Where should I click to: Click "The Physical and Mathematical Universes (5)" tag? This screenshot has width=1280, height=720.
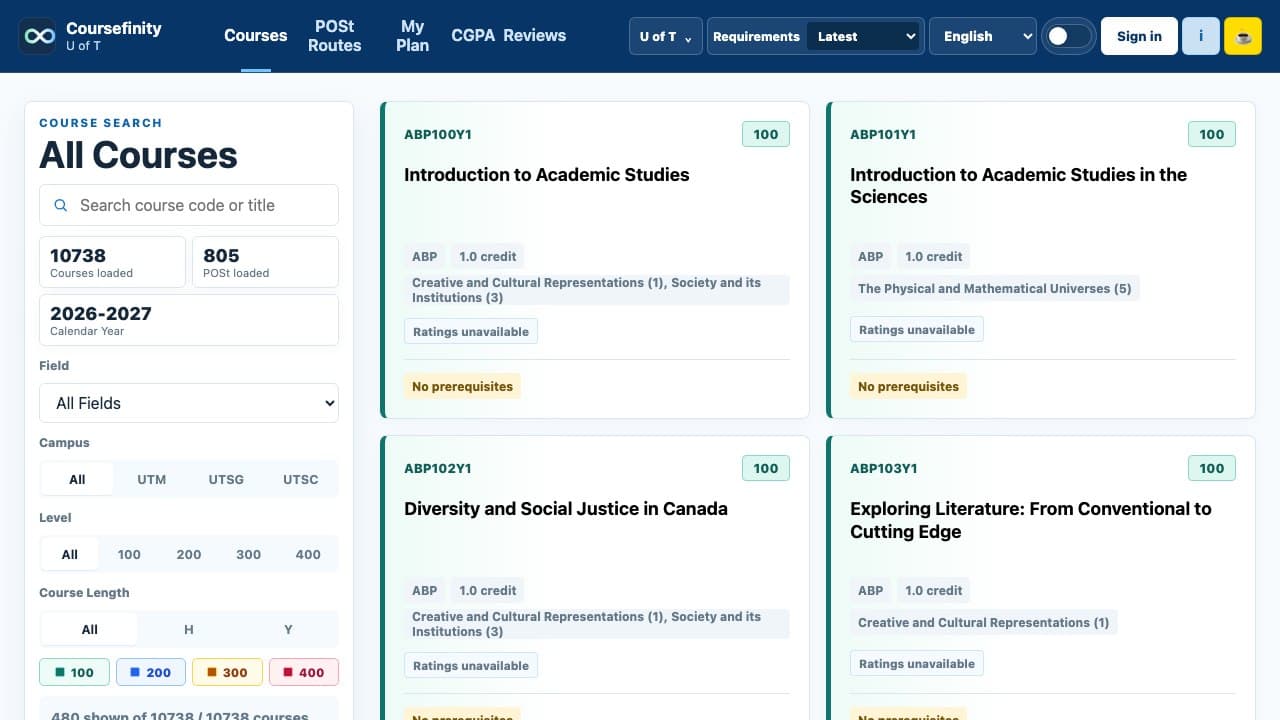(995, 288)
